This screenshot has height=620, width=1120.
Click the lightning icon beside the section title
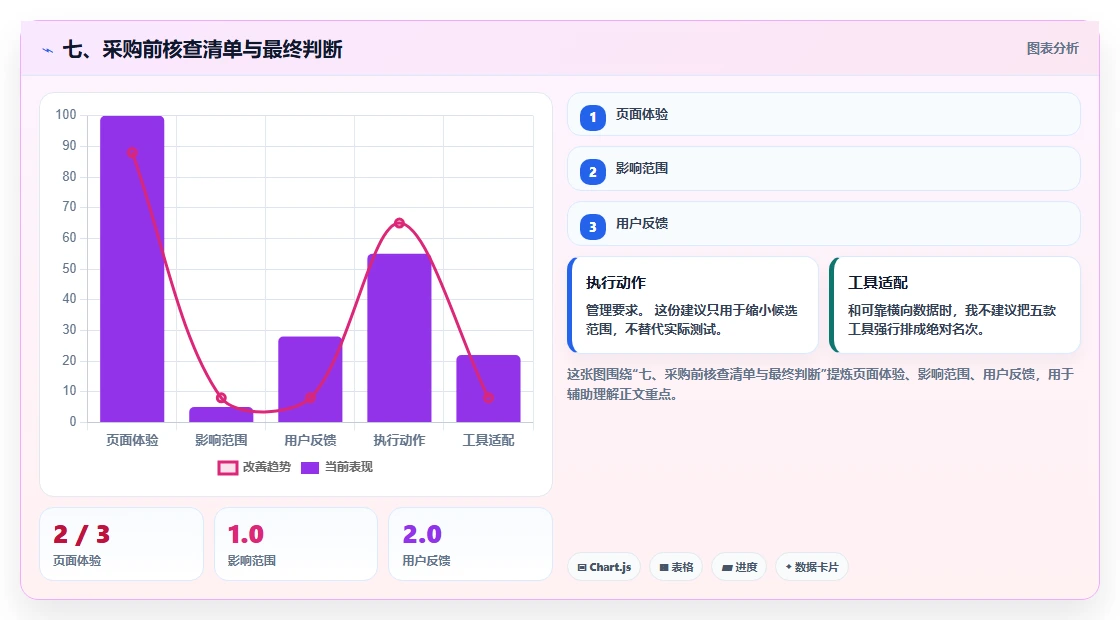pyautogui.click(x=48, y=50)
